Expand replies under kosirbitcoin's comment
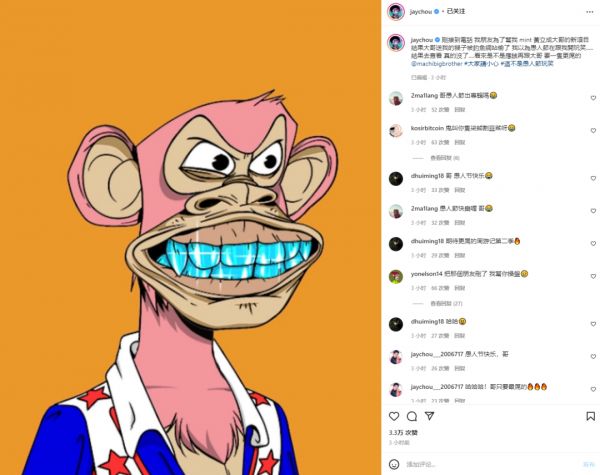 point(445,158)
